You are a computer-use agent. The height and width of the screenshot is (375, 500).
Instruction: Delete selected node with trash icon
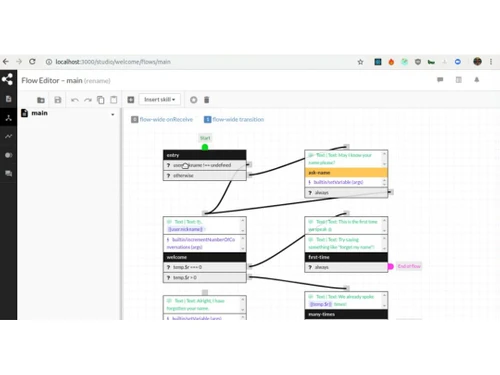[207, 100]
